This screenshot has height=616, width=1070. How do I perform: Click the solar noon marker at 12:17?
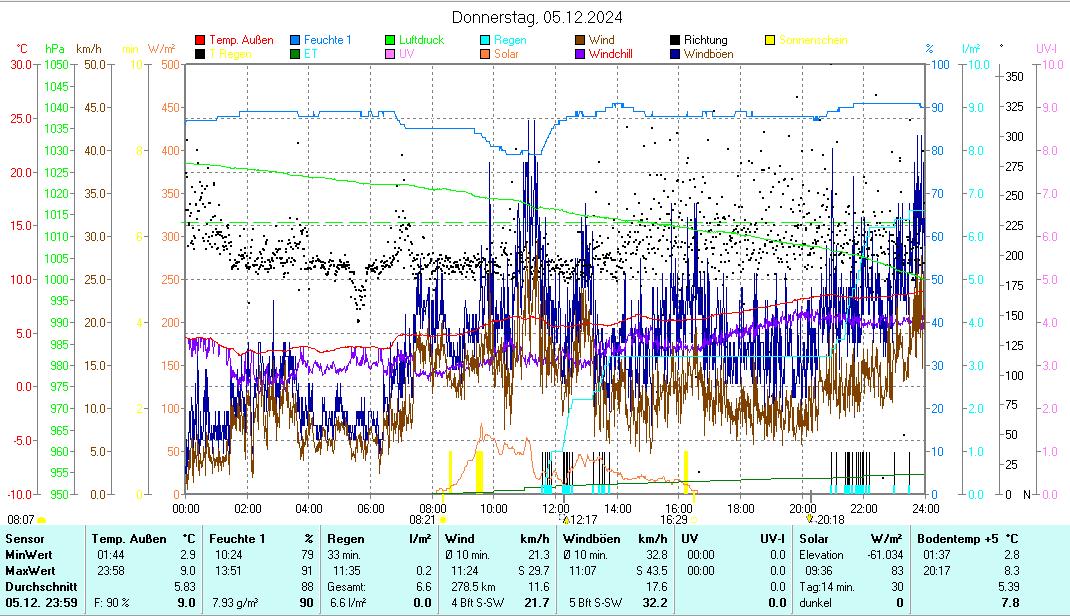tap(566, 520)
